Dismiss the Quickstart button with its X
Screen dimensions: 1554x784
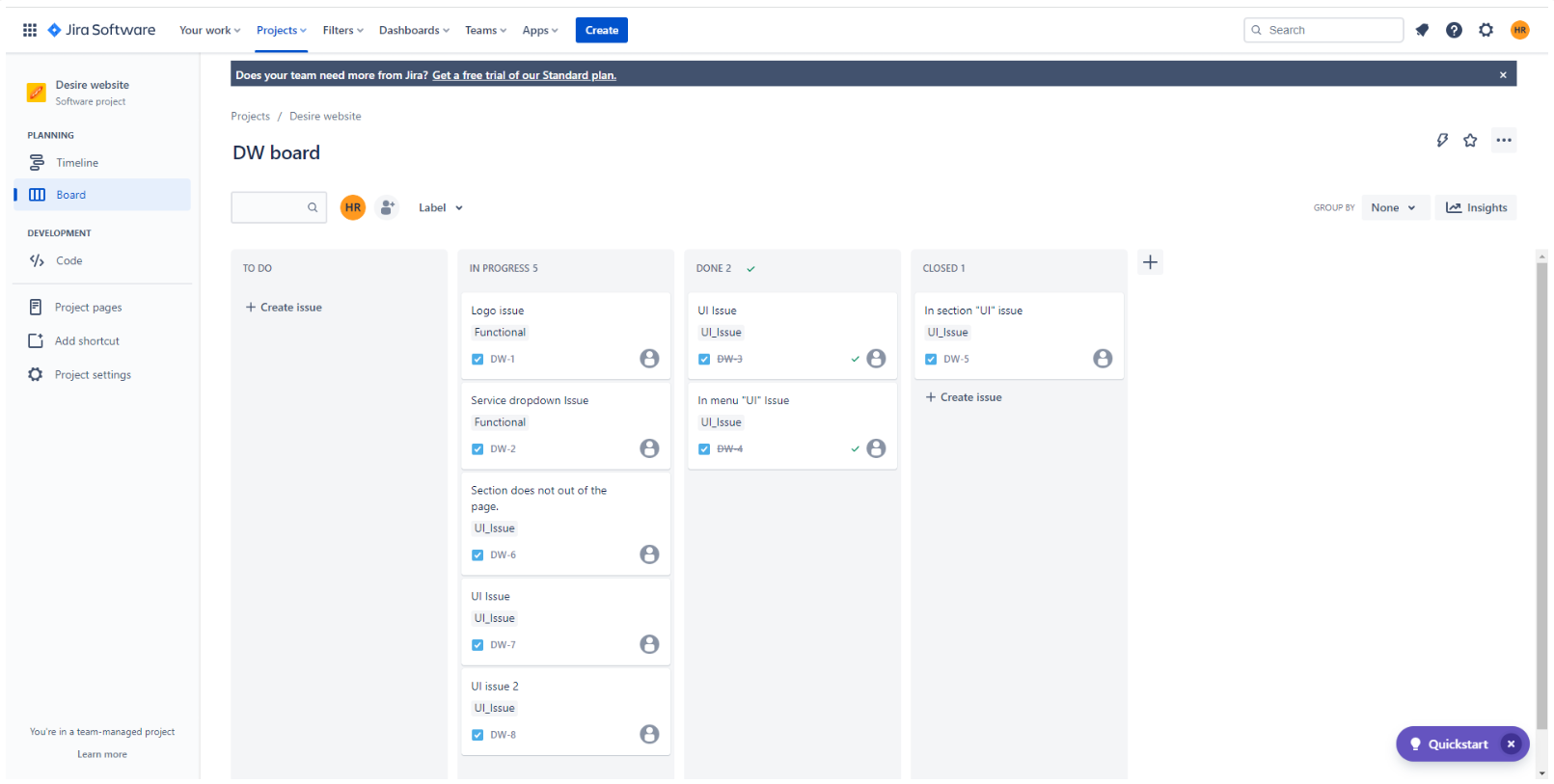(x=1511, y=743)
